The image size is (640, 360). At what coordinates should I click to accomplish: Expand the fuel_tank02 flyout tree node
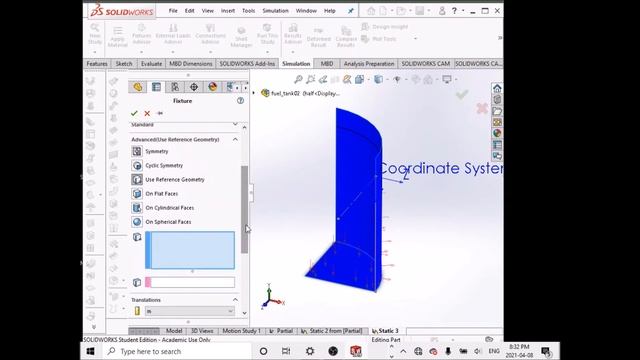click(x=253, y=93)
